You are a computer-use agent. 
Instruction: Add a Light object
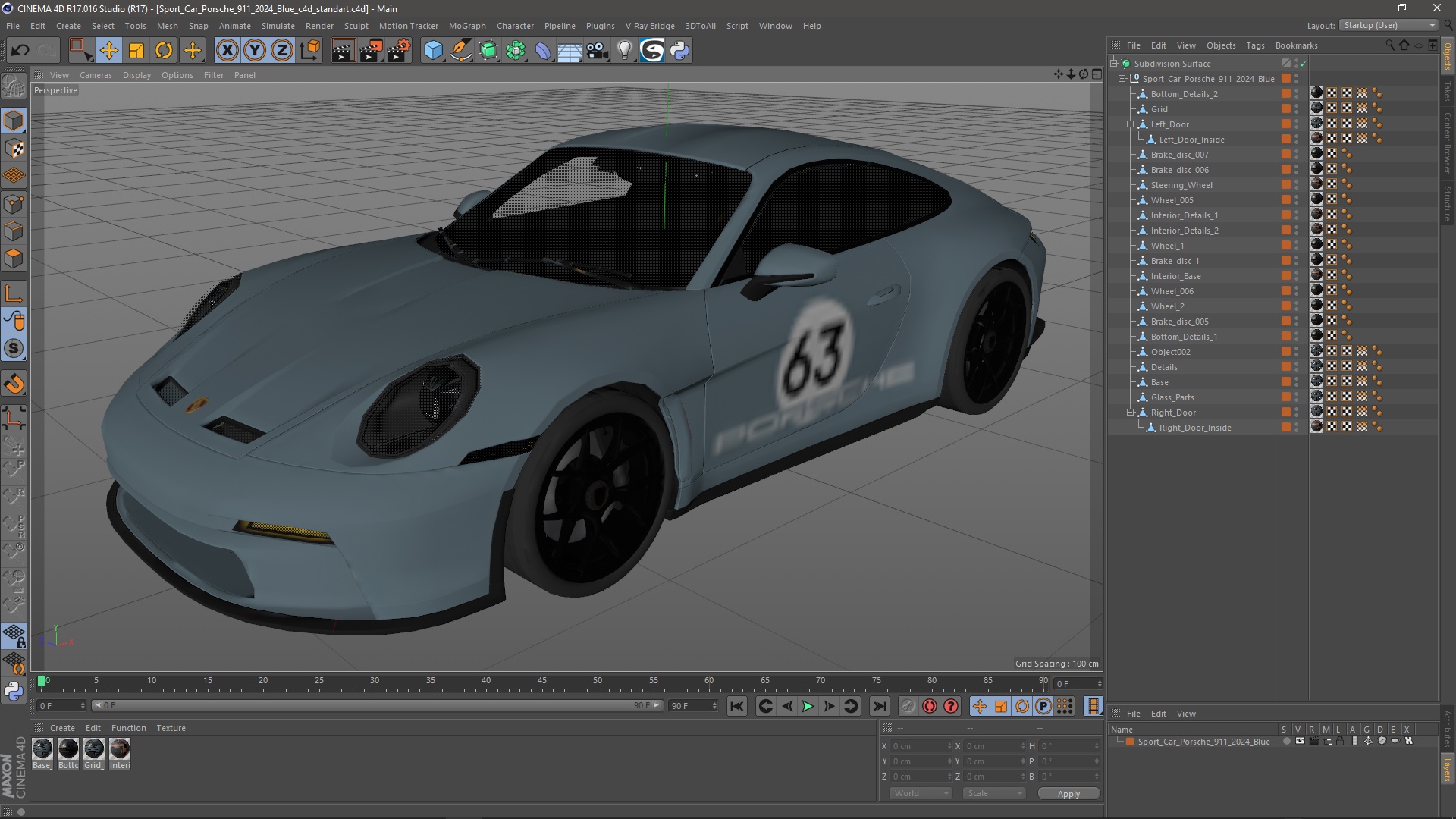pyautogui.click(x=624, y=50)
